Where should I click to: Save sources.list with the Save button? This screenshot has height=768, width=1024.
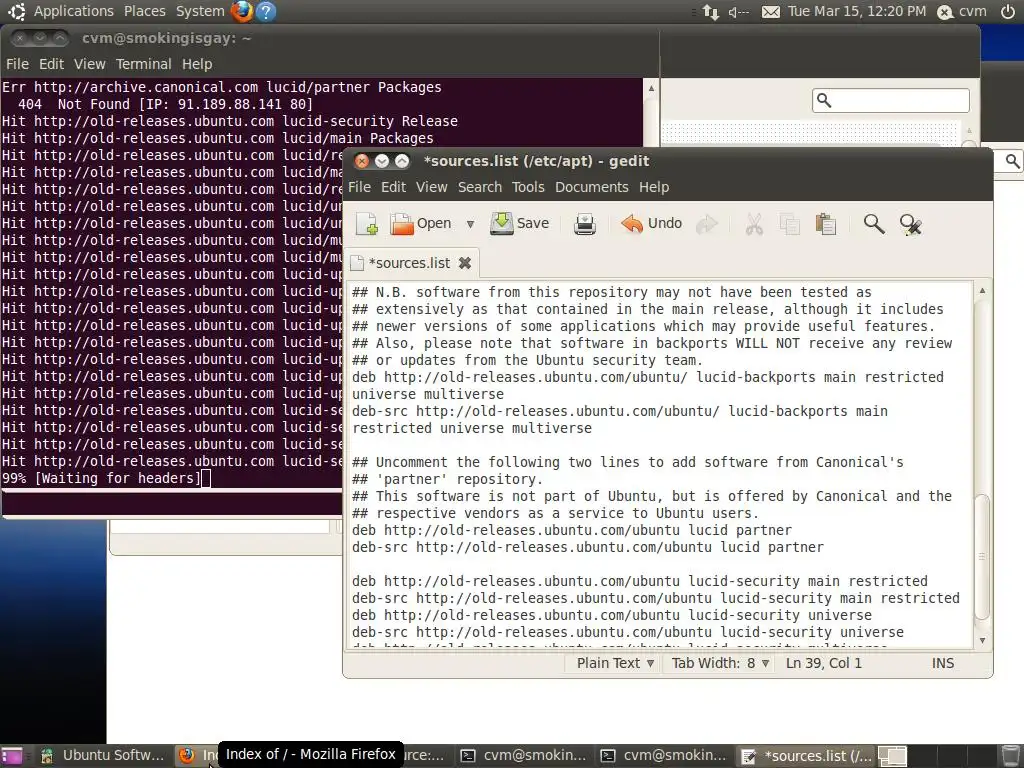coord(520,223)
